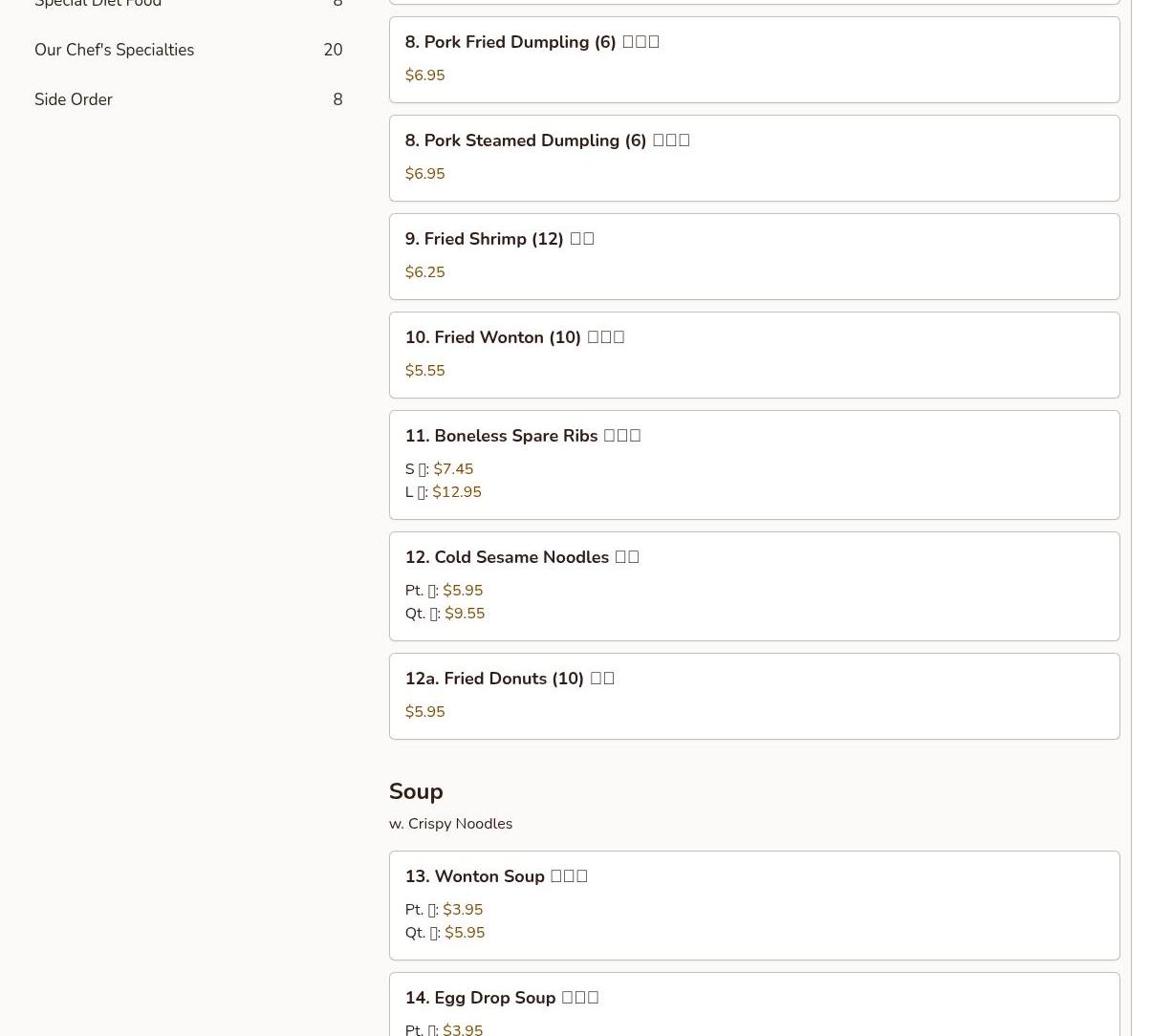Viewport: 1151px width, 1036px height.
Task: Click the quart $9.55 Cold Sesame Noodles price
Action: 465,614
